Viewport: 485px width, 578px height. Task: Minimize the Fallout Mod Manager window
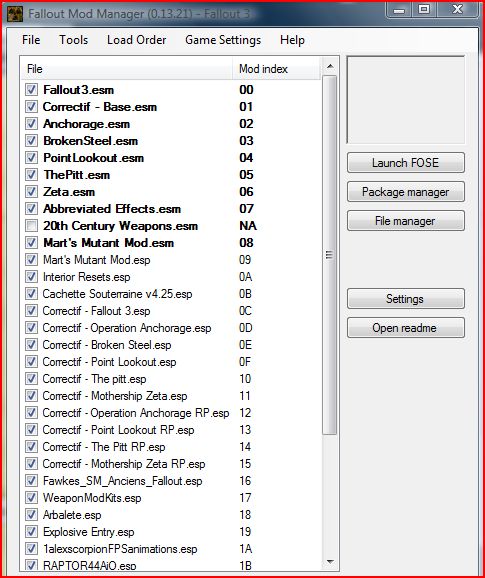pyautogui.click(x=398, y=10)
